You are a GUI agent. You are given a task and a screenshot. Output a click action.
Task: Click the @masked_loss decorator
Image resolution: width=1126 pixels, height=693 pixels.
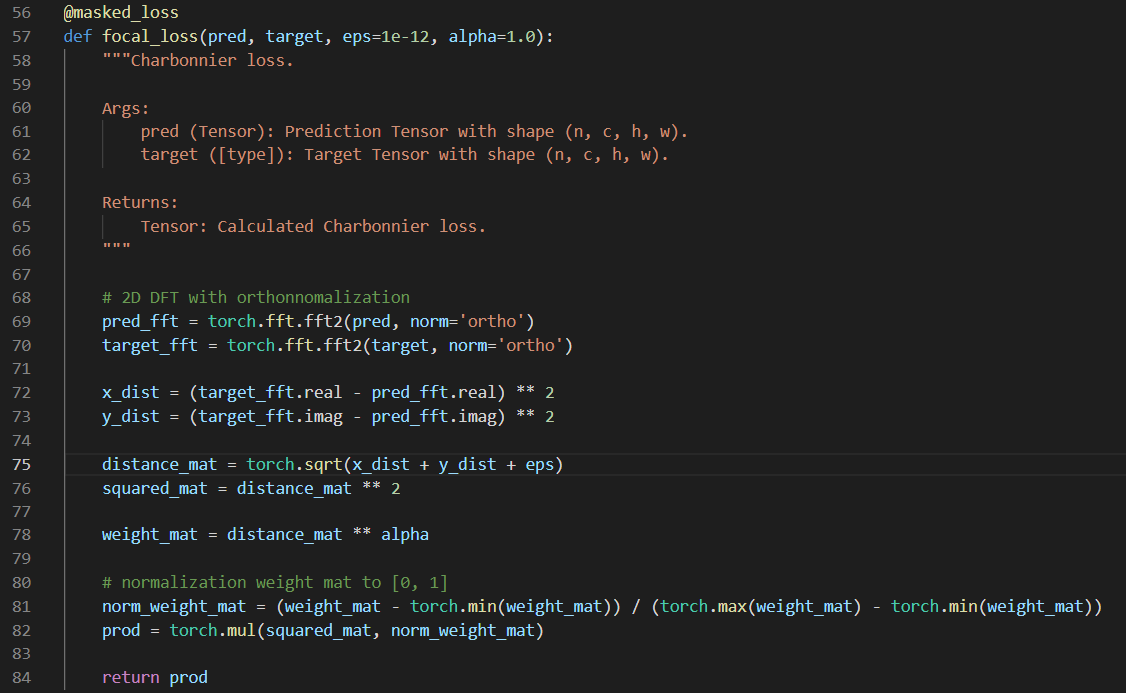point(121,13)
